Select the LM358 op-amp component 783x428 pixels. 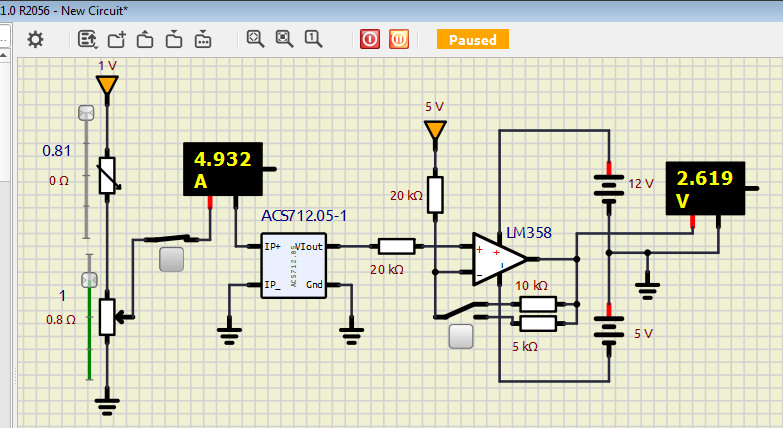500,260
